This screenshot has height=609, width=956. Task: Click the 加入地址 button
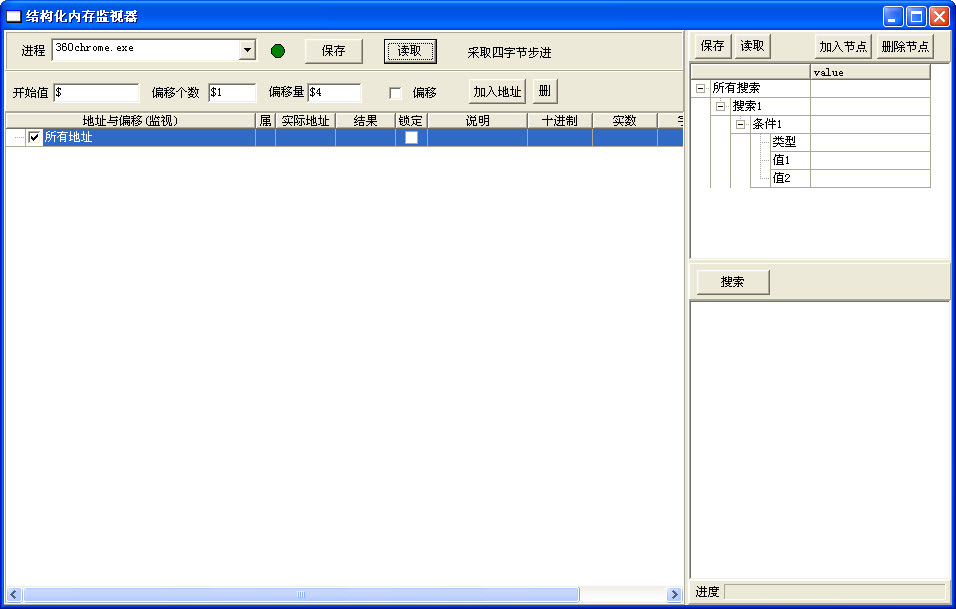click(497, 92)
